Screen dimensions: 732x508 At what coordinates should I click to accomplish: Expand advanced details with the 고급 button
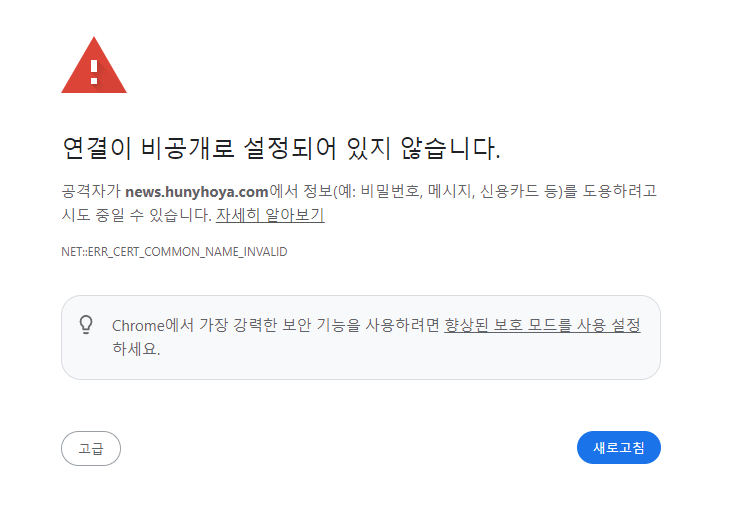click(91, 448)
